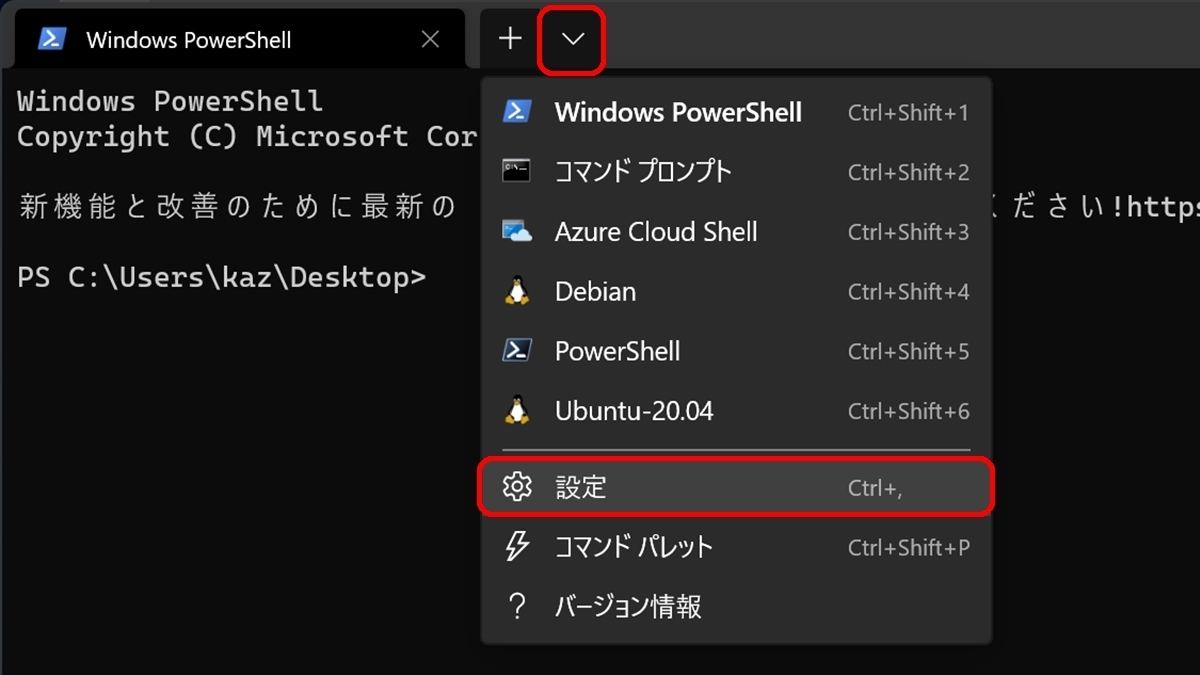Click the Ctrl+Shift+1 shortcut label
Image resolution: width=1200 pixels, height=675 pixels.
[x=908, y=113]
